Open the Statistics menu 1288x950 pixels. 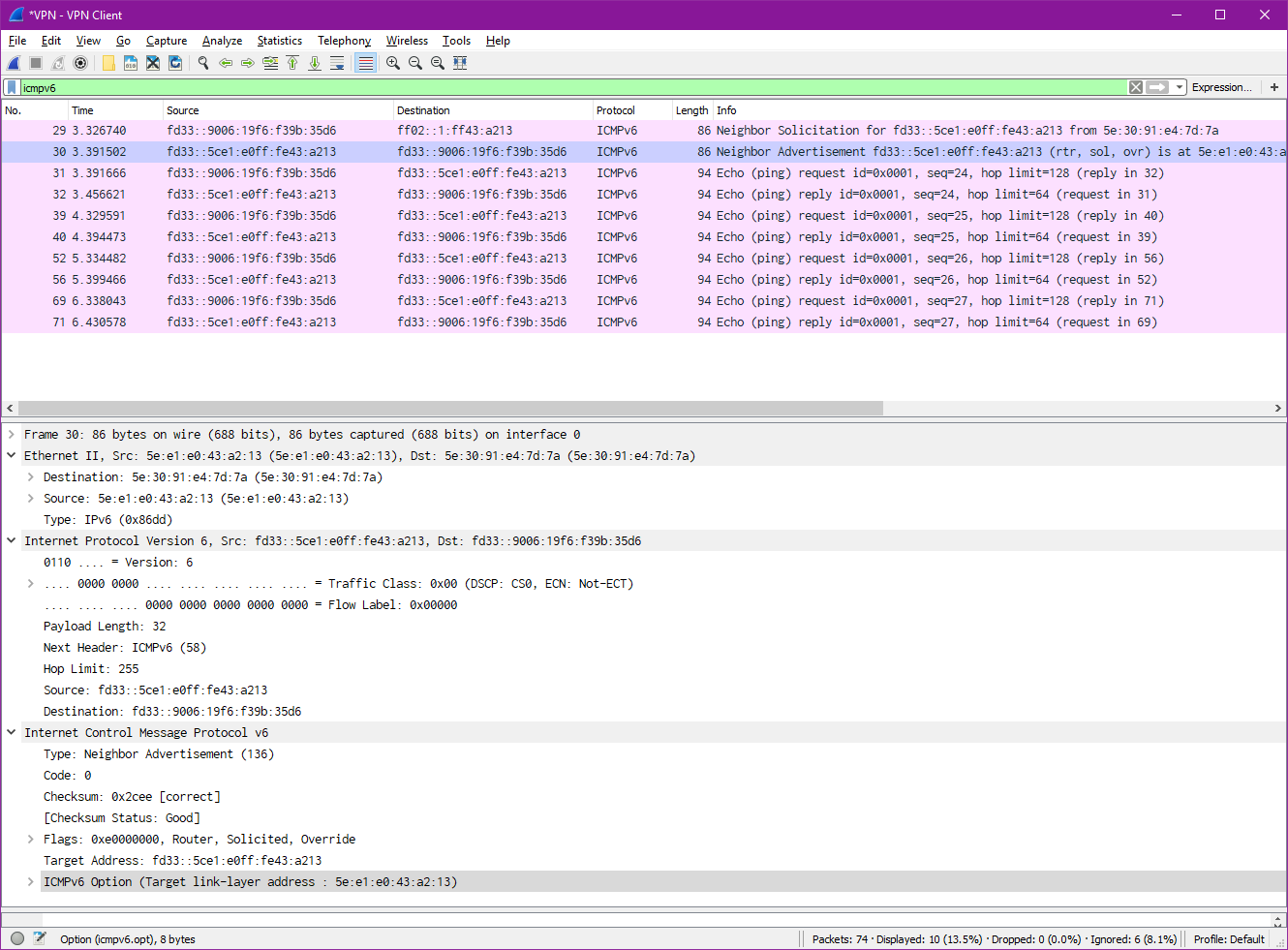click(x=280, y=41)
